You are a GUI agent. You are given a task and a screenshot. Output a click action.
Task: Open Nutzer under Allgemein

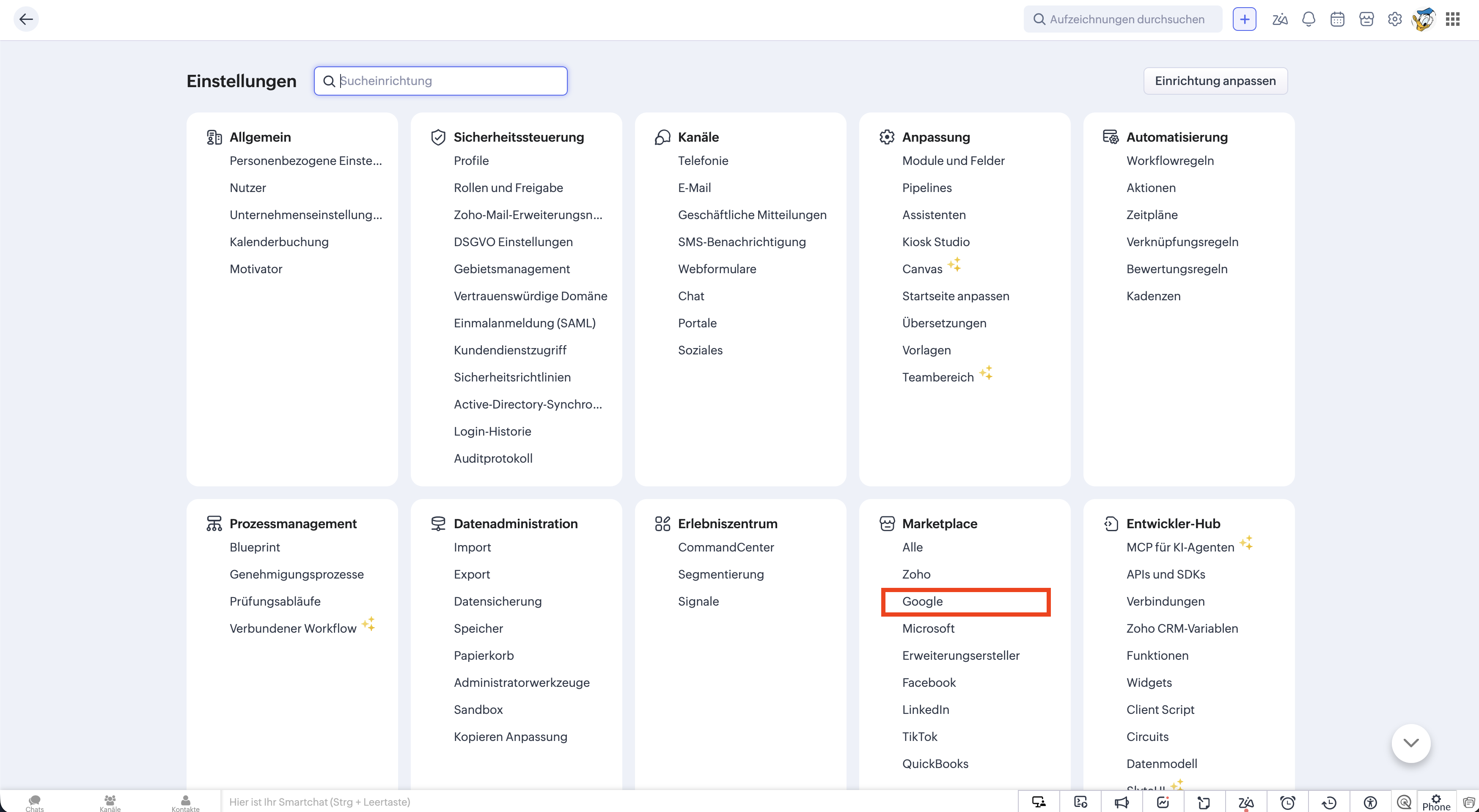tap(247, 188)
